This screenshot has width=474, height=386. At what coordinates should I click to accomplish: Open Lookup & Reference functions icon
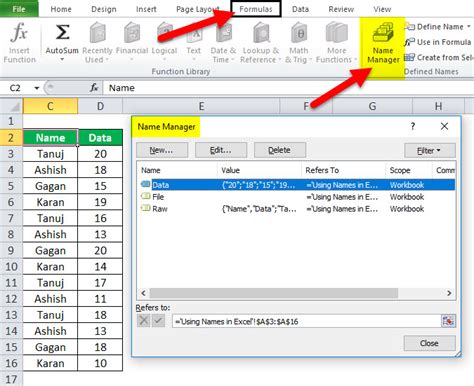point(261,33)
